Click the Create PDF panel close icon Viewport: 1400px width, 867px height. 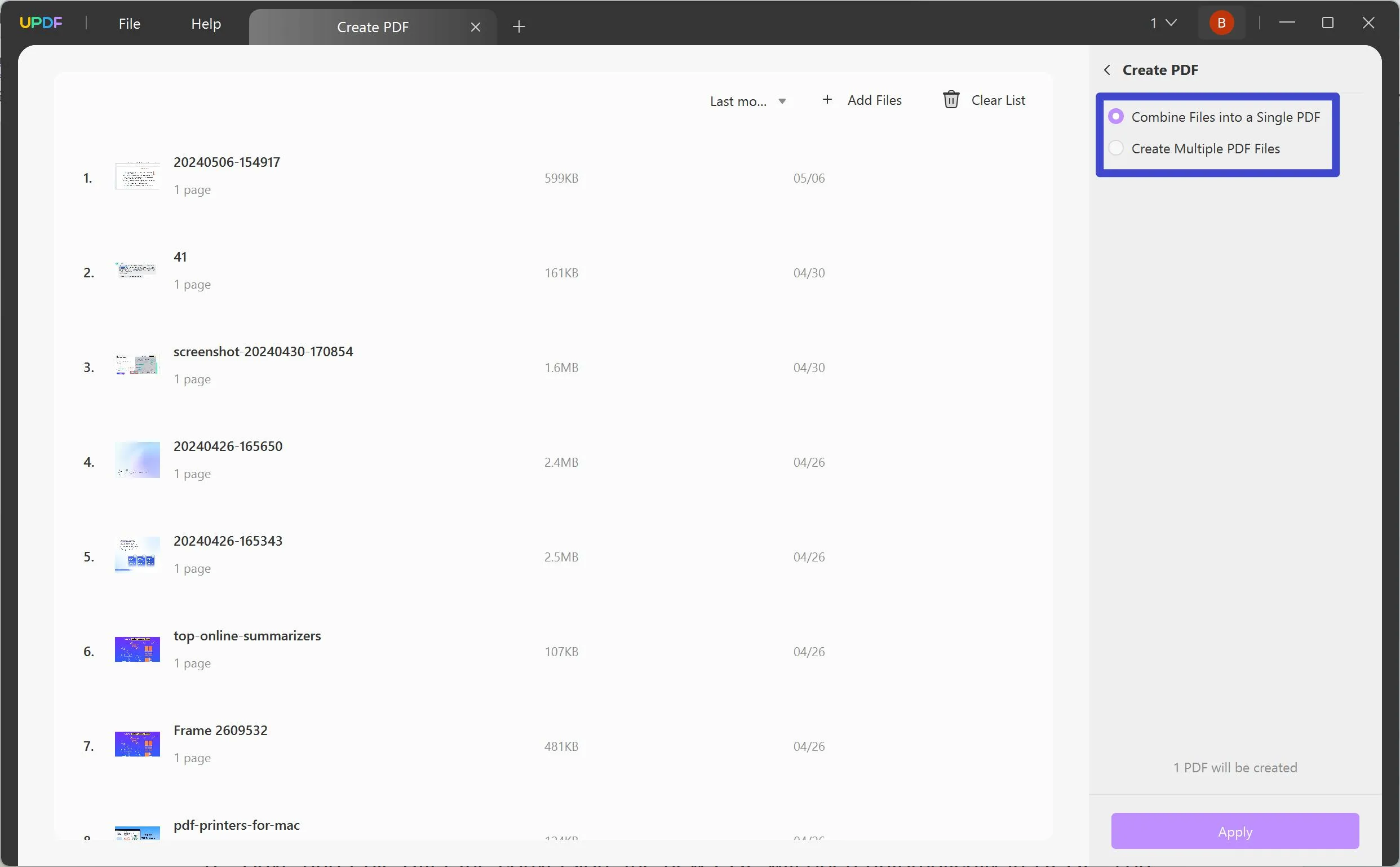point(1106,69)
